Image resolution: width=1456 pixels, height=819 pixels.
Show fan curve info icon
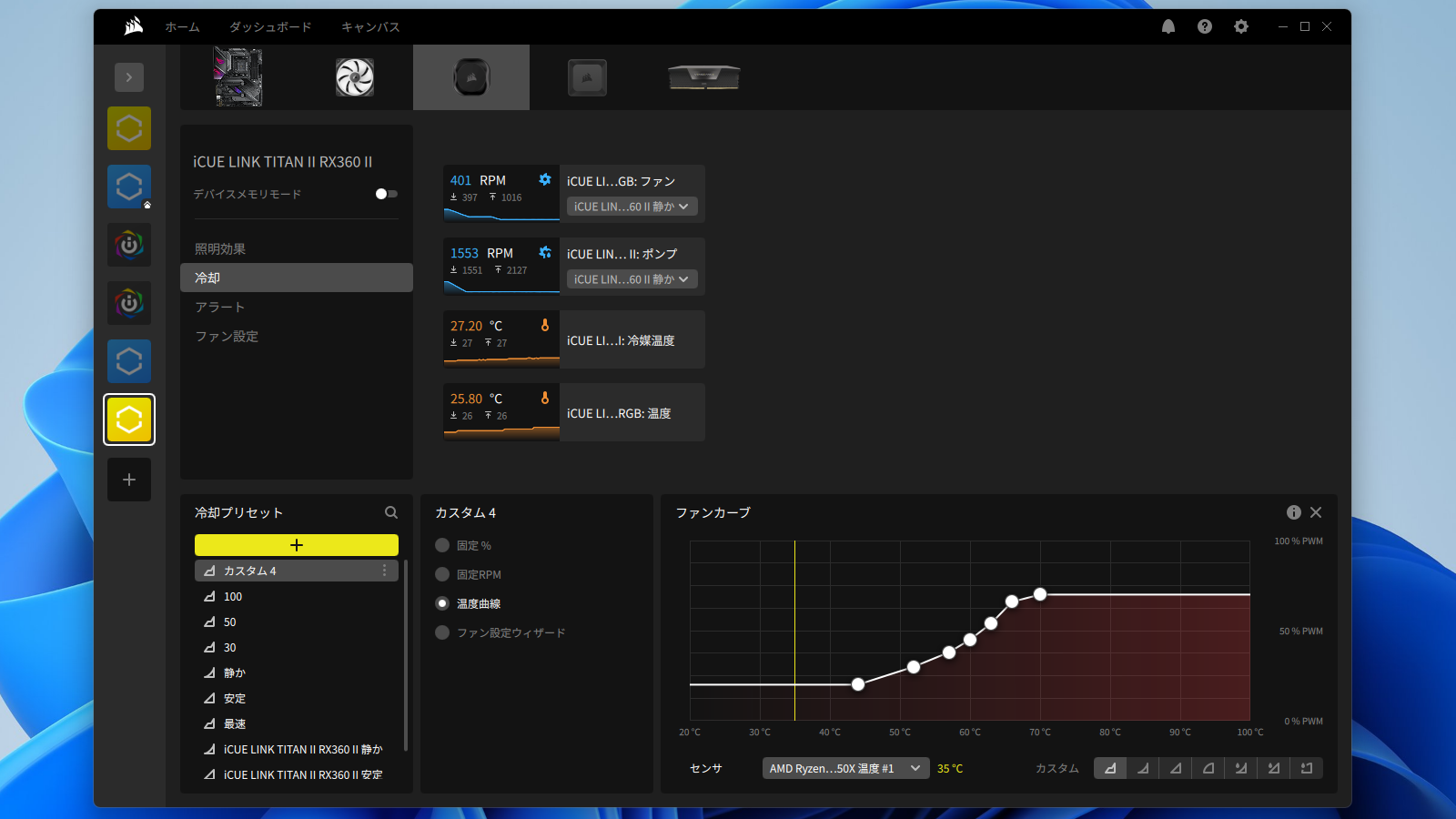[x=1294, y=512]
